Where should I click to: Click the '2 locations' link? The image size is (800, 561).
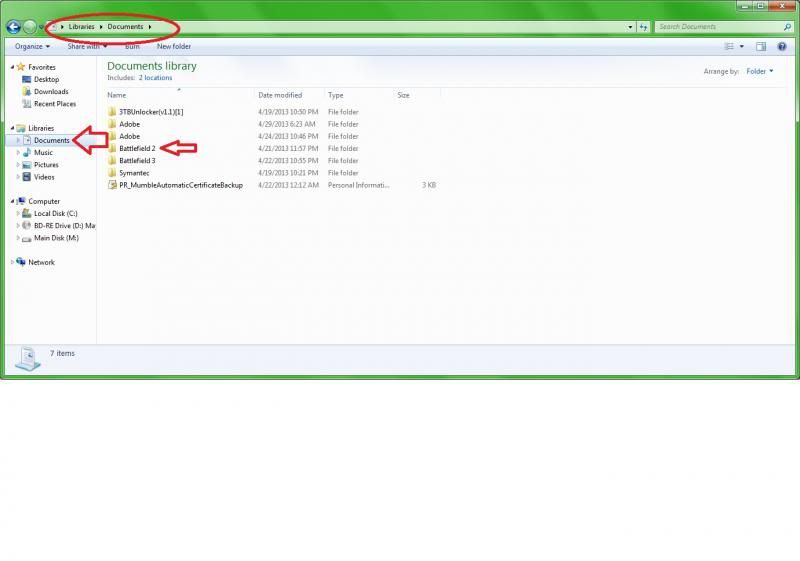coord(155,77)
